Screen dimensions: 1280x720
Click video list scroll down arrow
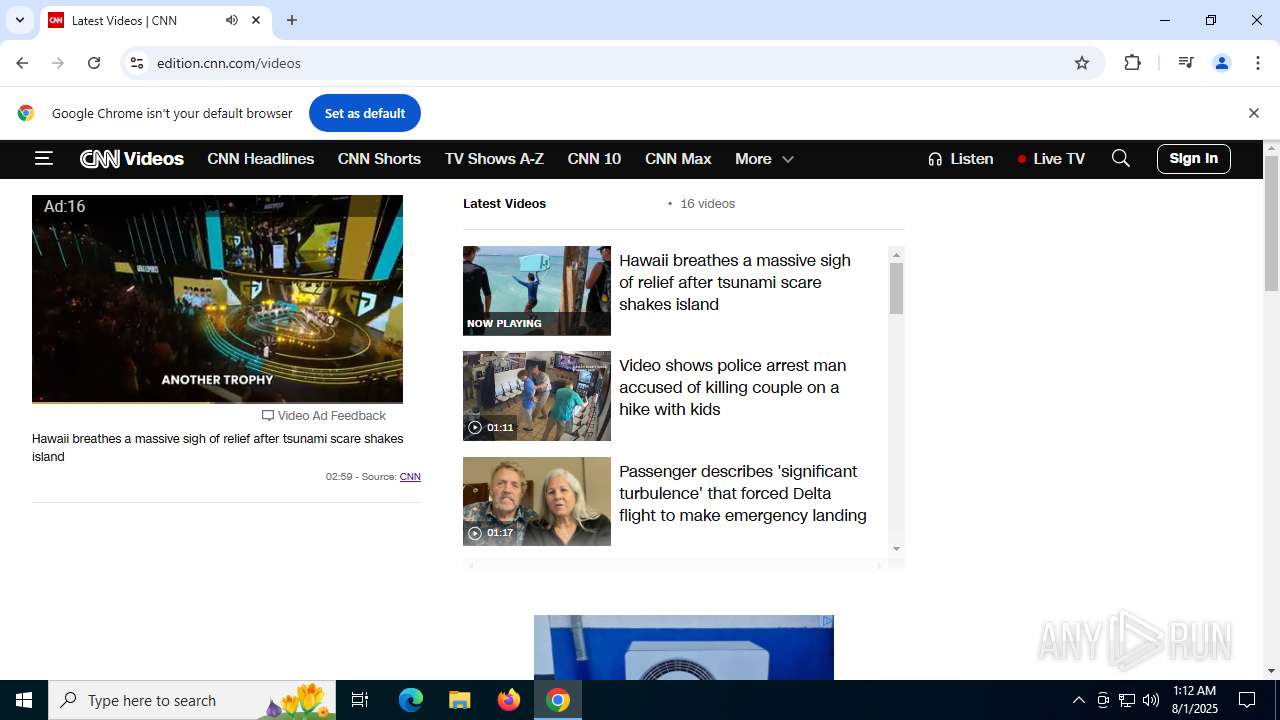pyautogui.click(x=896, y=548)
